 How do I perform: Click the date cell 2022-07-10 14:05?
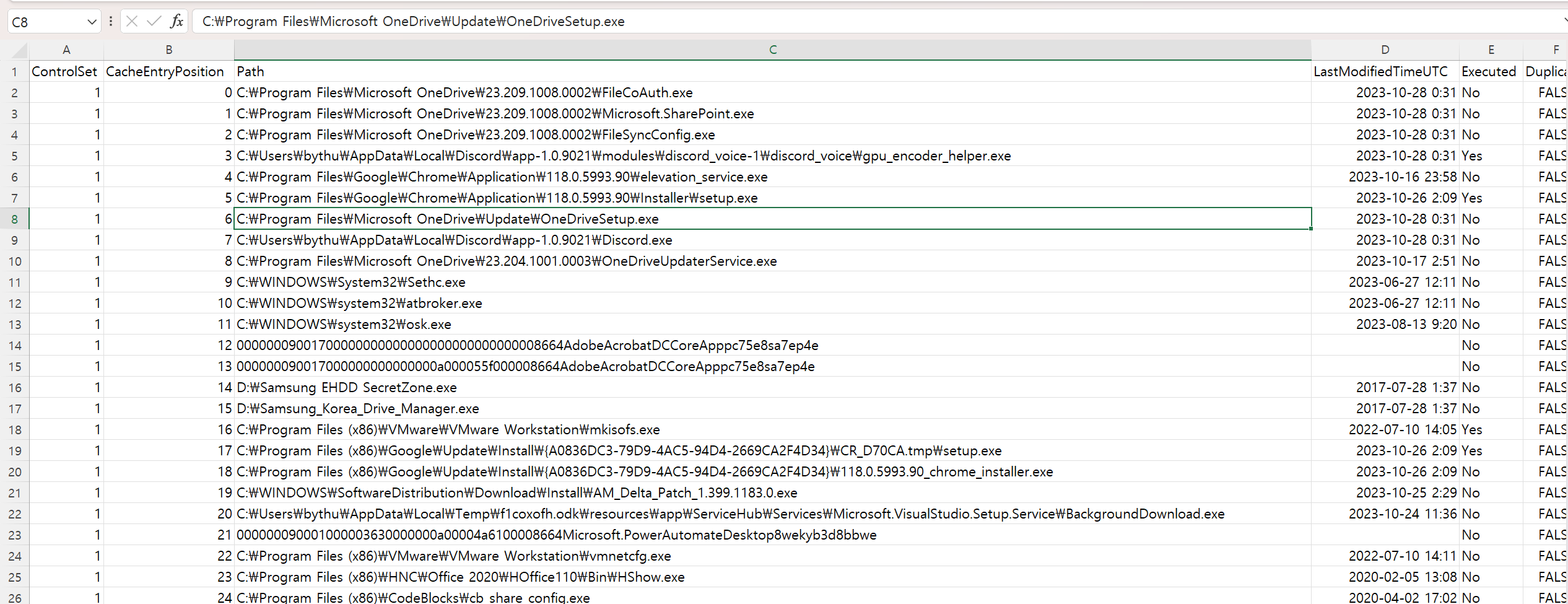click(1385, 430)
